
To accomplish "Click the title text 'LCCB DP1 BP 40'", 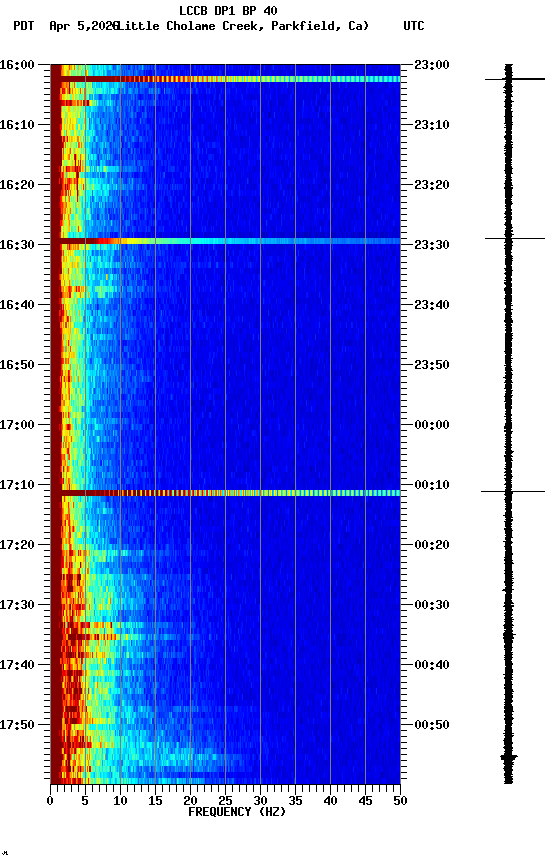I will coord(228,10).
